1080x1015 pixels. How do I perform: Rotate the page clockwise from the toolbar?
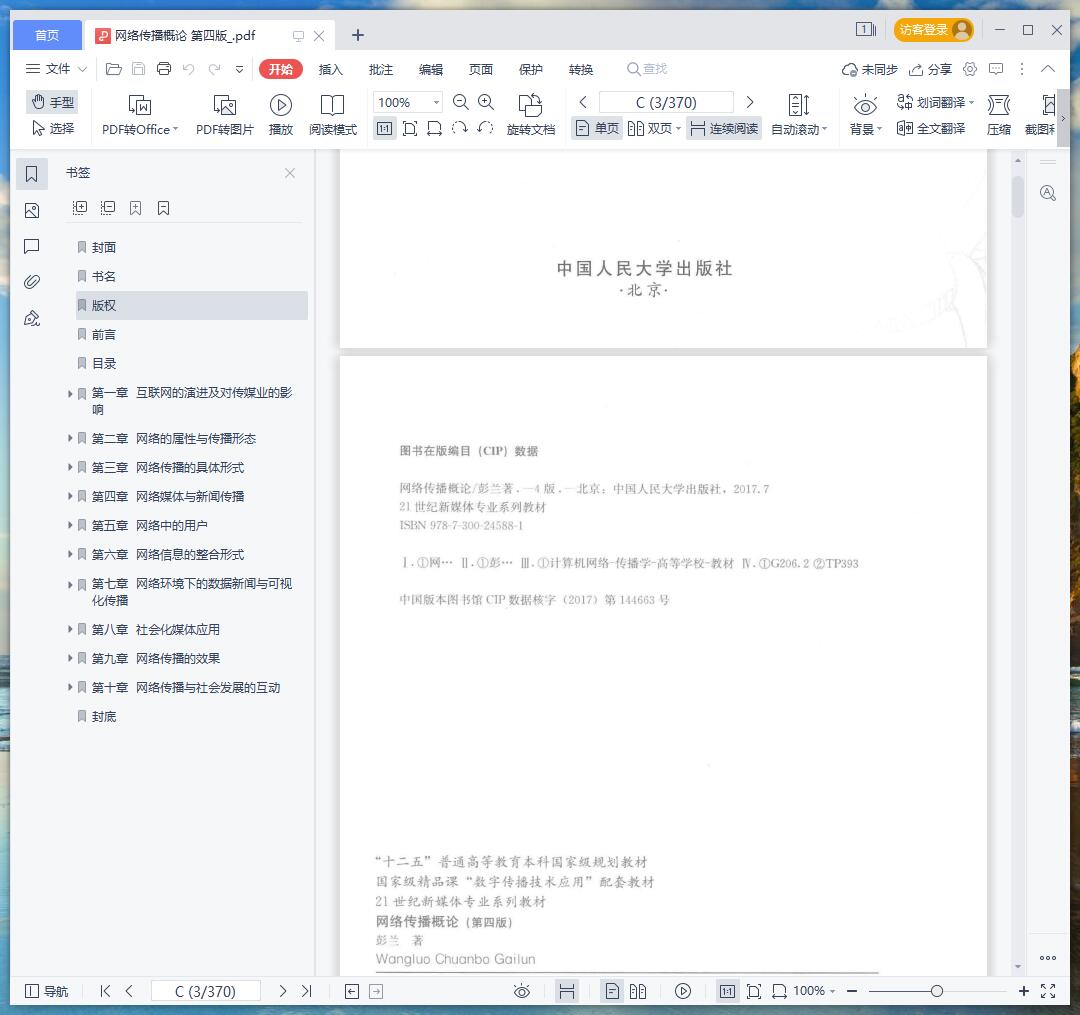point(459,128)
